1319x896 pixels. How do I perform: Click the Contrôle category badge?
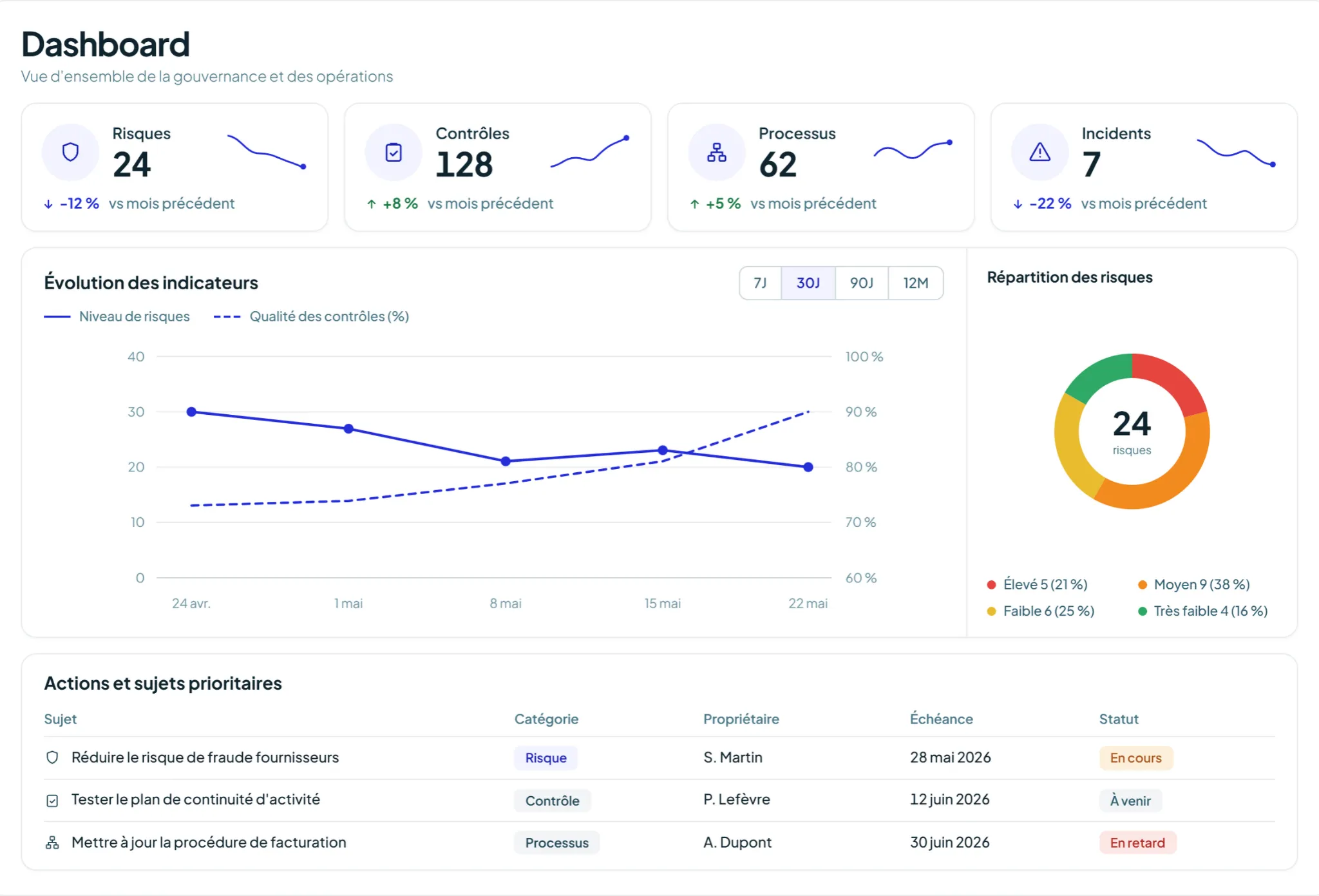coord(552,801)
